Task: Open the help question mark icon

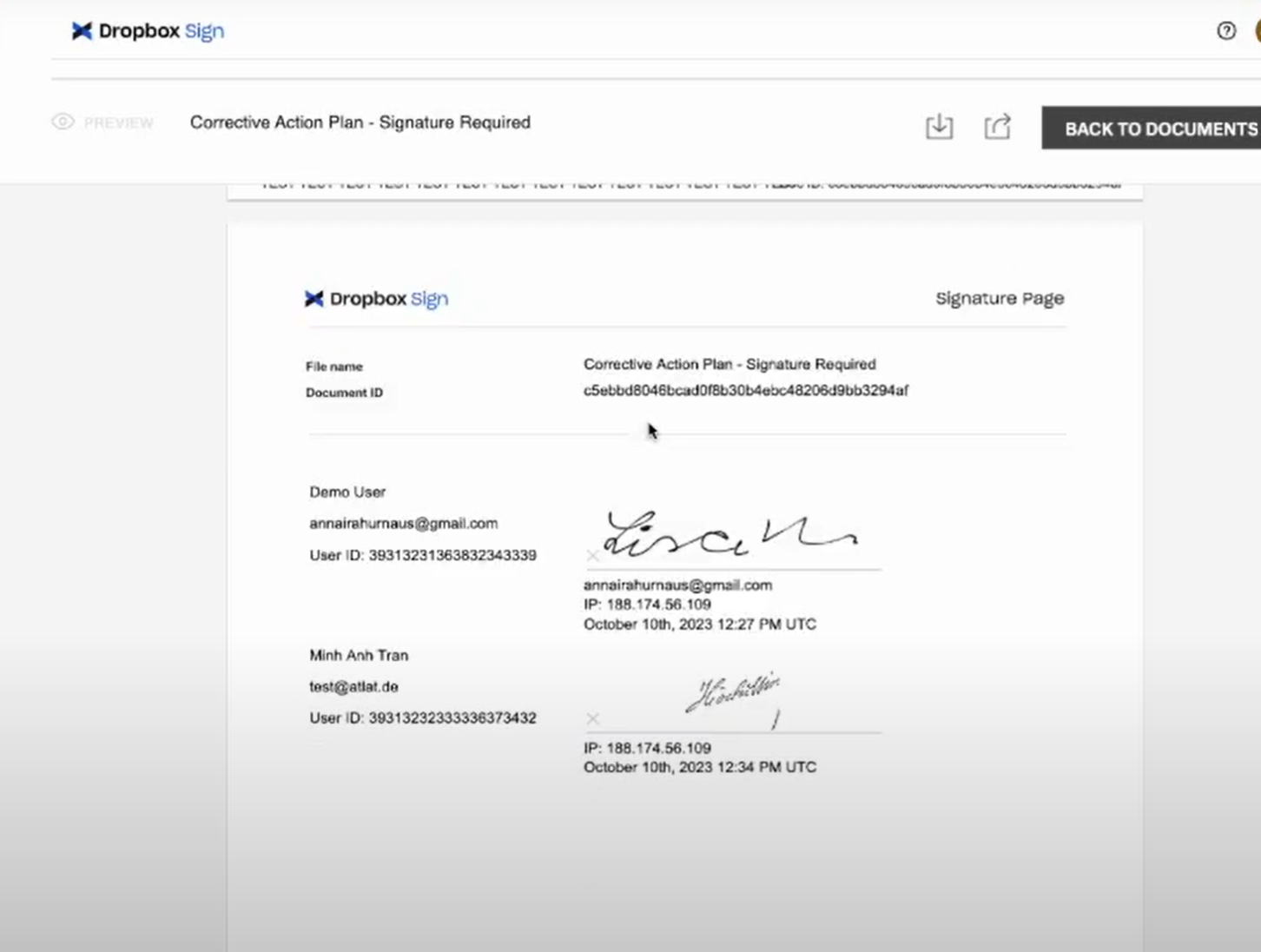Action: click(1225, 31)
